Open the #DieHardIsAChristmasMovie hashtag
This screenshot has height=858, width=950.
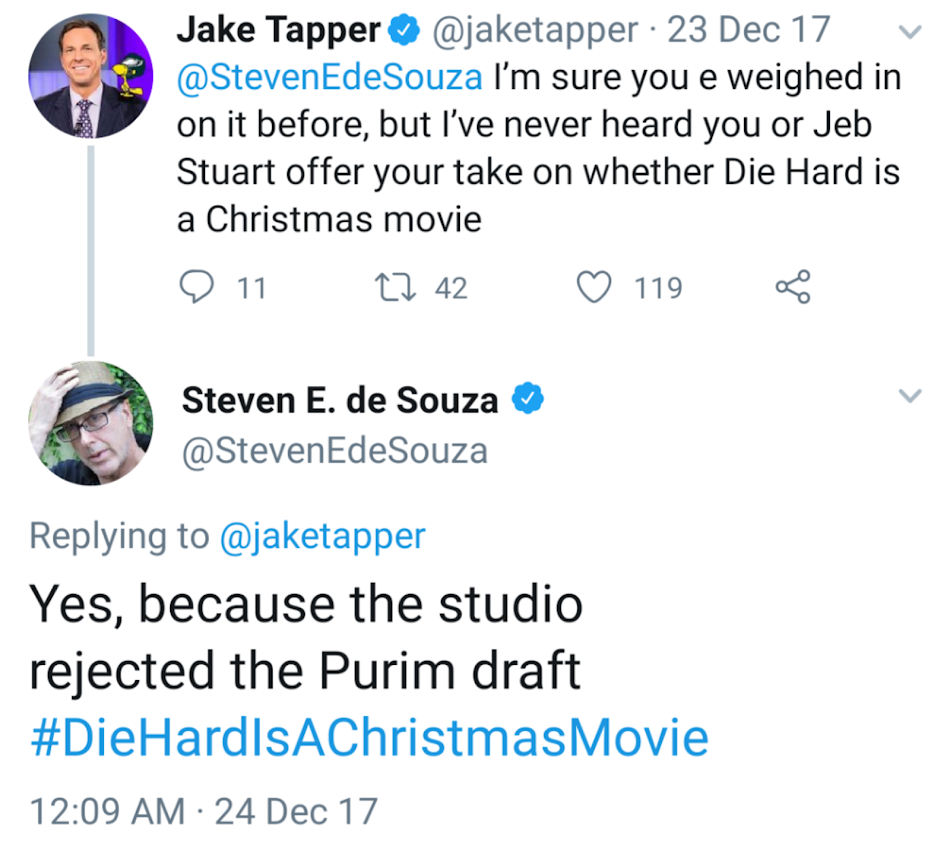368,739
